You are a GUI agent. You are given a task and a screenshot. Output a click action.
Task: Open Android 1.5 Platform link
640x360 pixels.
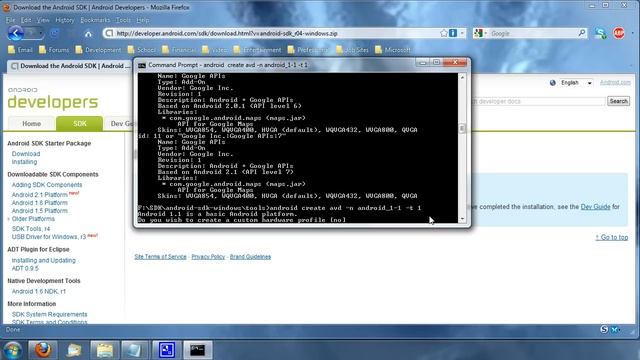pyautogui.click(x=39, y=211)
